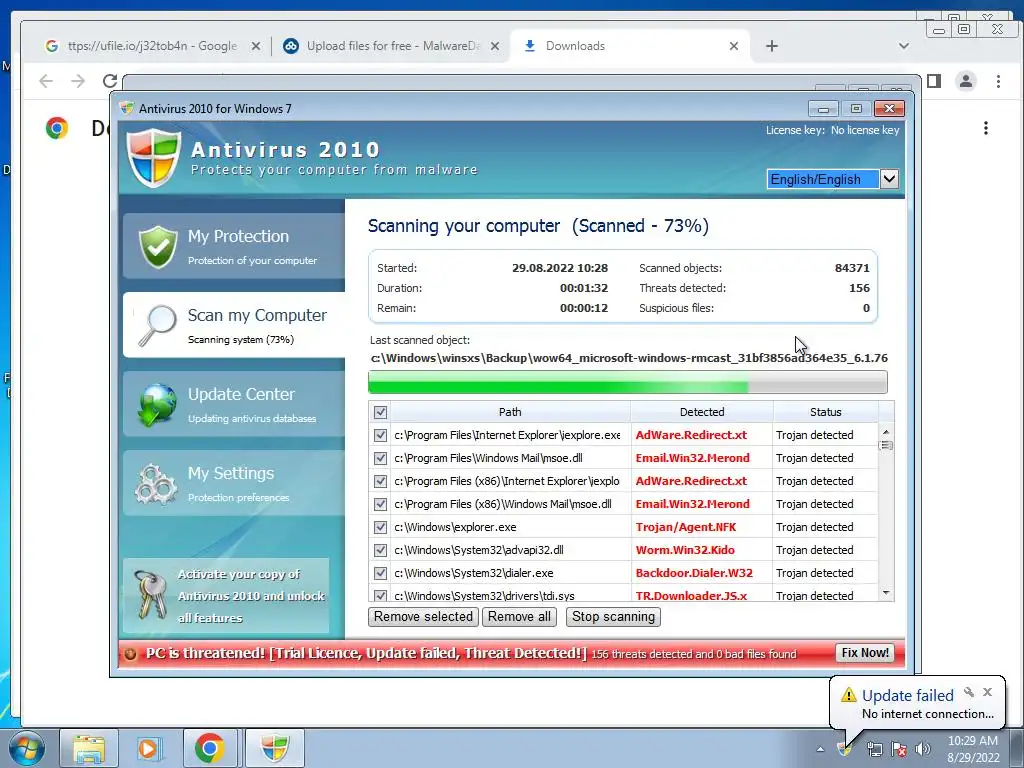1024x768 pixels.
Task: Launch Windows Media Player from the taskbar
Action: pos(149,748)
